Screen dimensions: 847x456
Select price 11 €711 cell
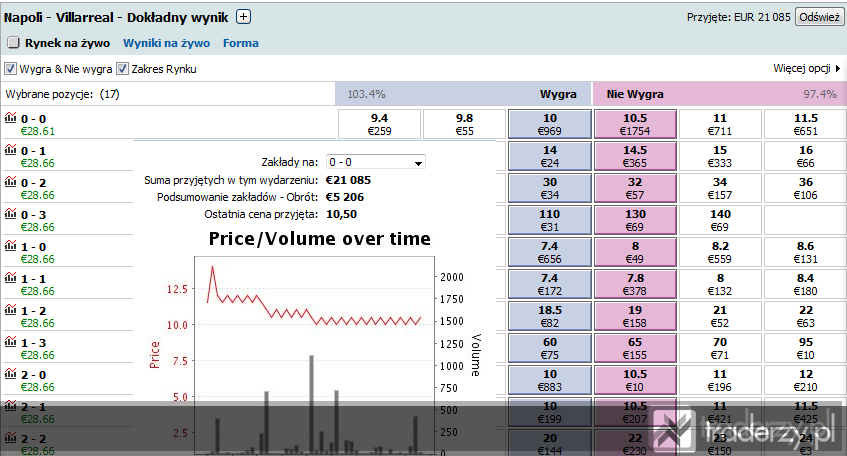pyautogui.click(x=720, y=124)
